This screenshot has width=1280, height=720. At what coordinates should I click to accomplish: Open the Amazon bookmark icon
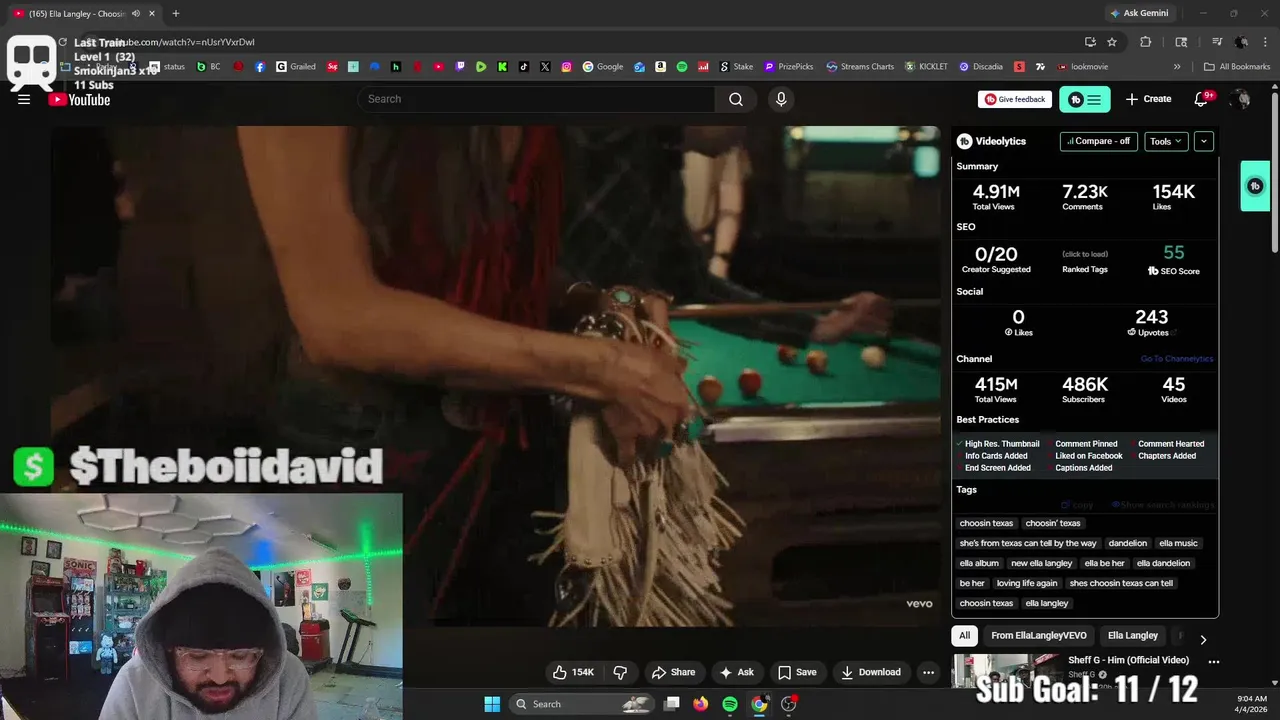(x=661, y=67)
